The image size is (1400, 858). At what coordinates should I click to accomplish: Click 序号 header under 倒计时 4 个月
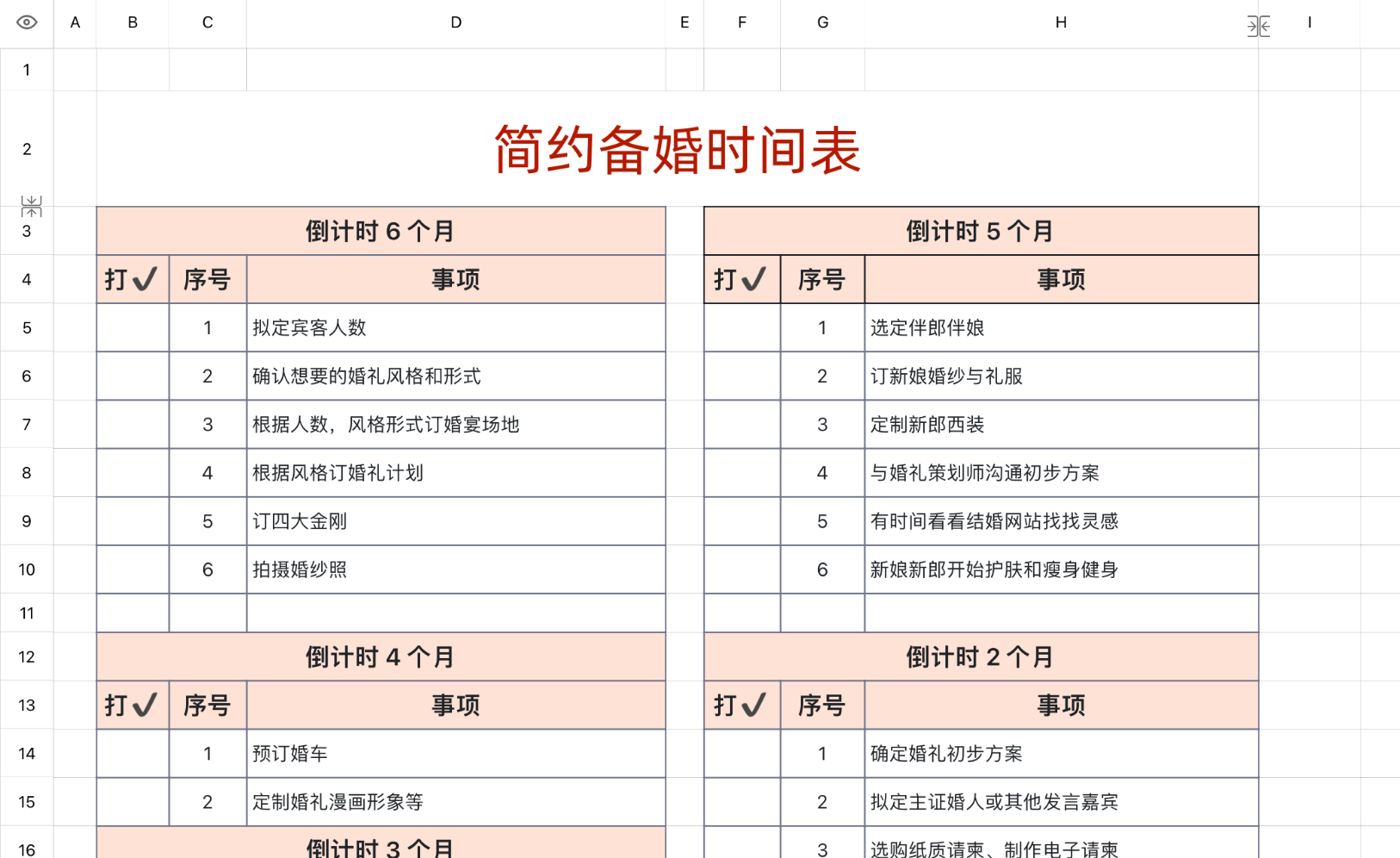(208, 706)
